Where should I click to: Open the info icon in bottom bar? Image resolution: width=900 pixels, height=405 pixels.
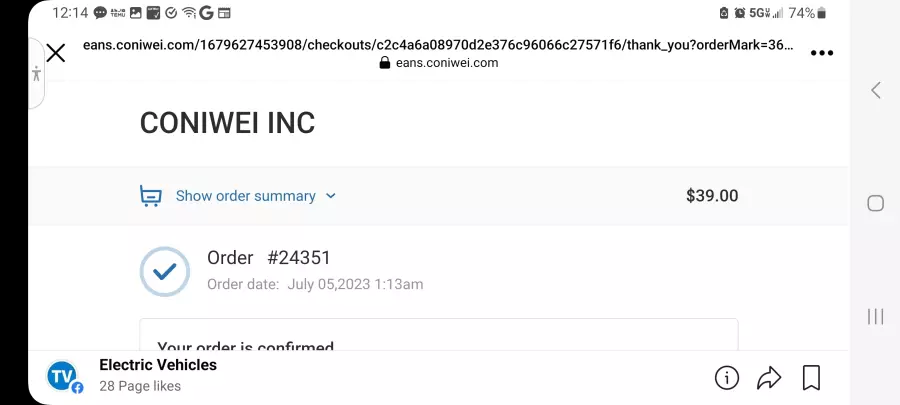tap(727, 377)
